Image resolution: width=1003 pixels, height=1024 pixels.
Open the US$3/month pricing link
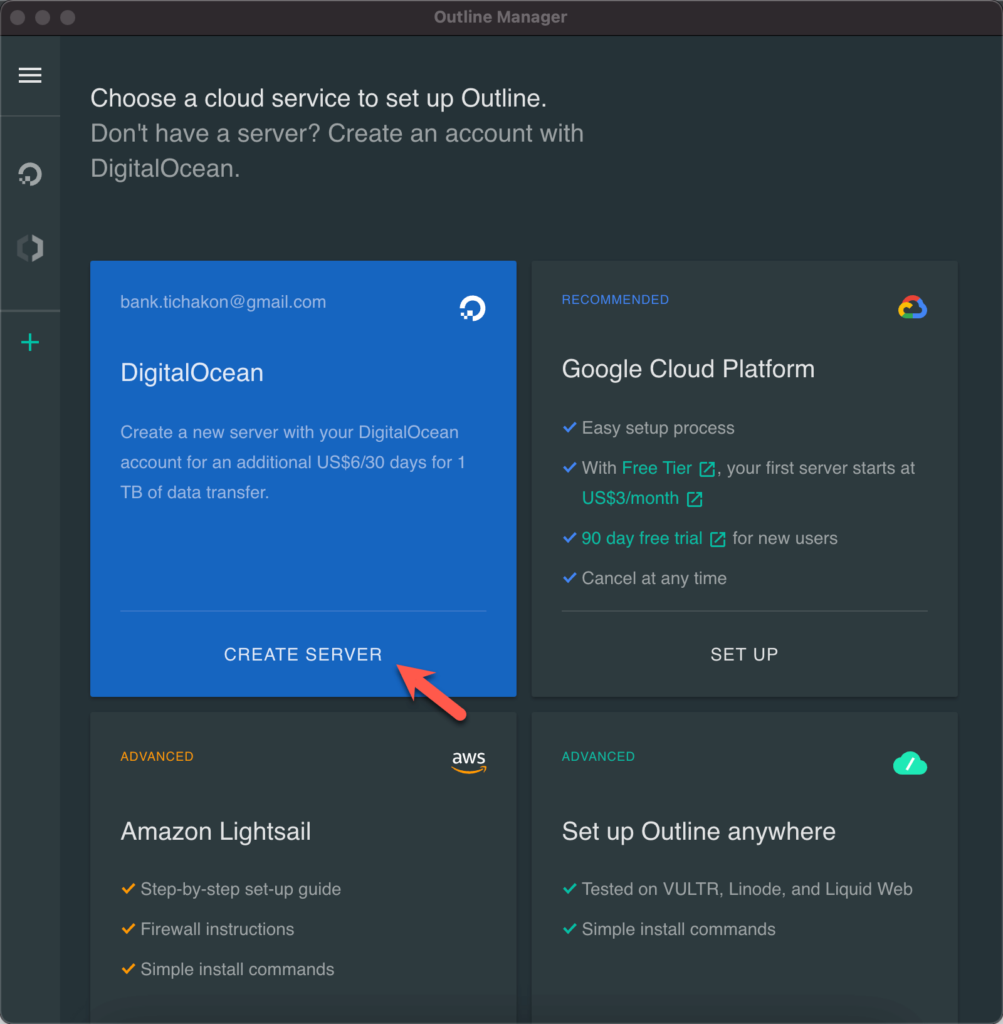[630, 498]
